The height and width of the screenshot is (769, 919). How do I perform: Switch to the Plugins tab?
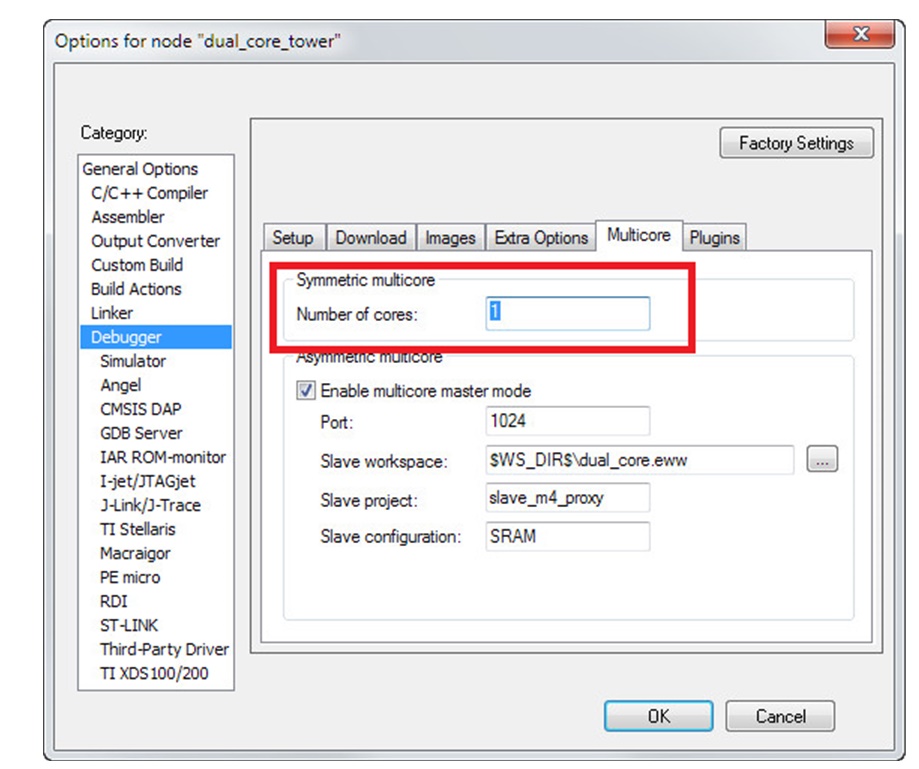point(714,238)
